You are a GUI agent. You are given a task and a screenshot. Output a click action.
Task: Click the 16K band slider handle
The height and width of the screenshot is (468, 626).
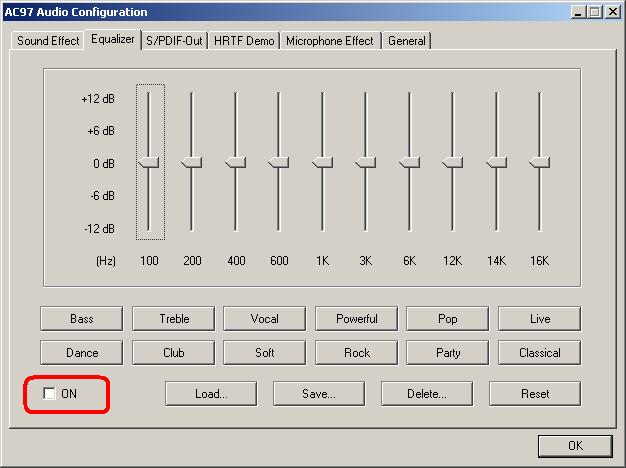pos(540,162)
